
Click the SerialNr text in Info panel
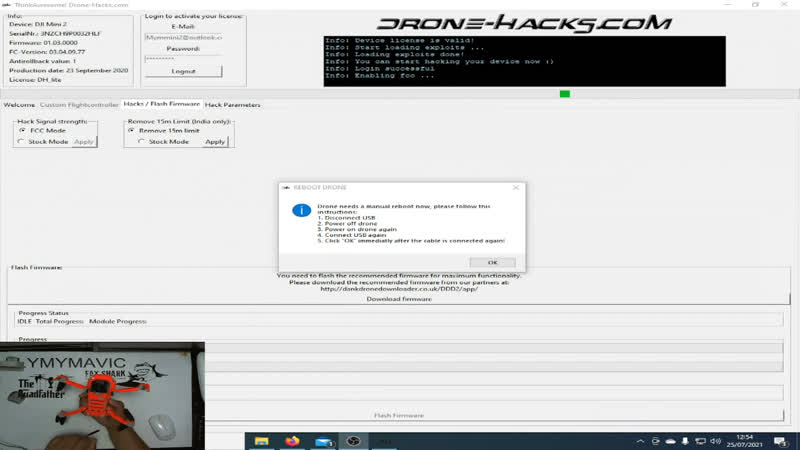coord(55,34)
